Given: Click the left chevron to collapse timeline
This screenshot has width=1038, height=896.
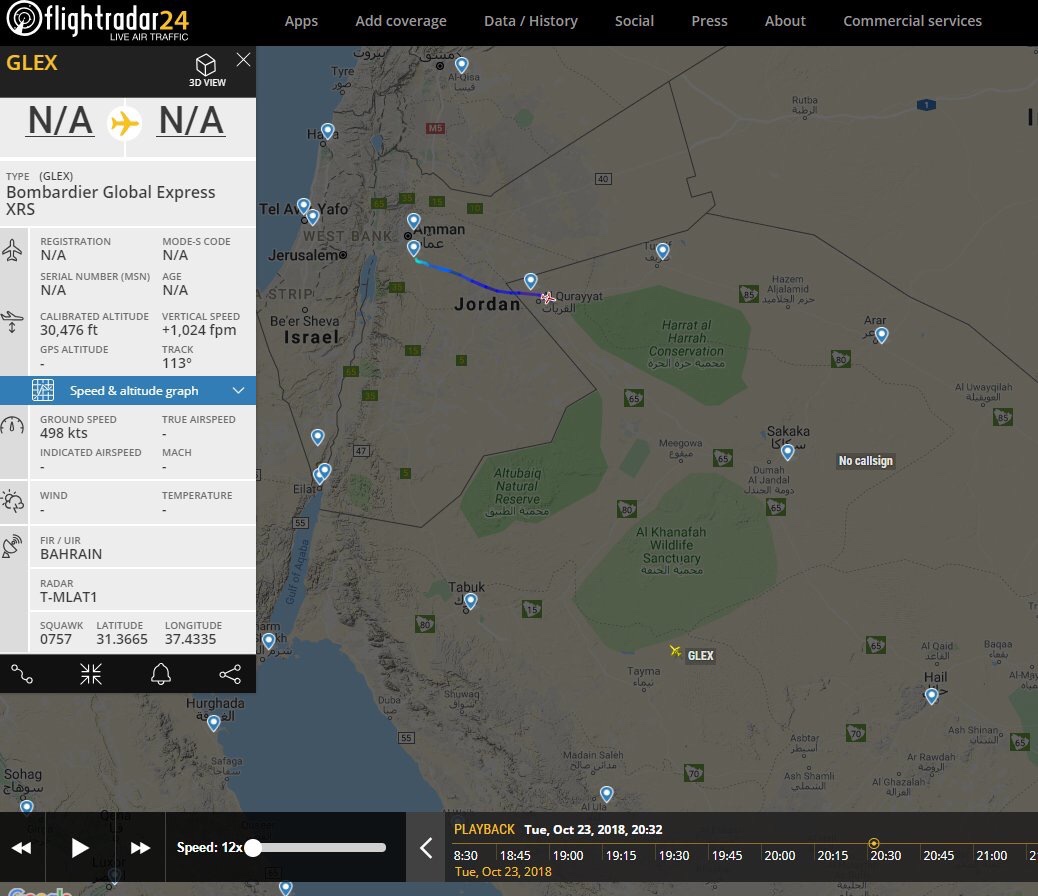Looking at the screenshot, I should coord(426,848).
